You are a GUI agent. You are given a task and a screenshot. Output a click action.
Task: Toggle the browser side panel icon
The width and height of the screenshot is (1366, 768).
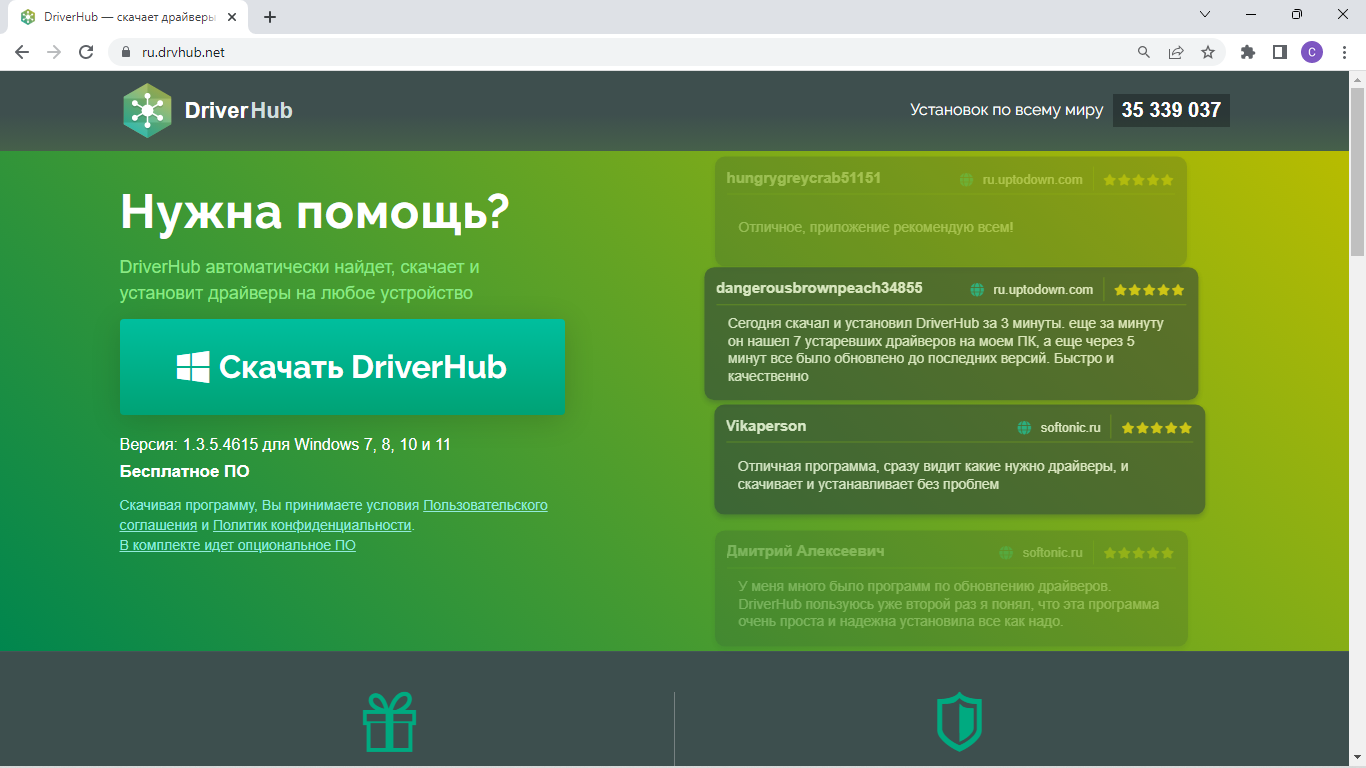tap(1280, 52)
